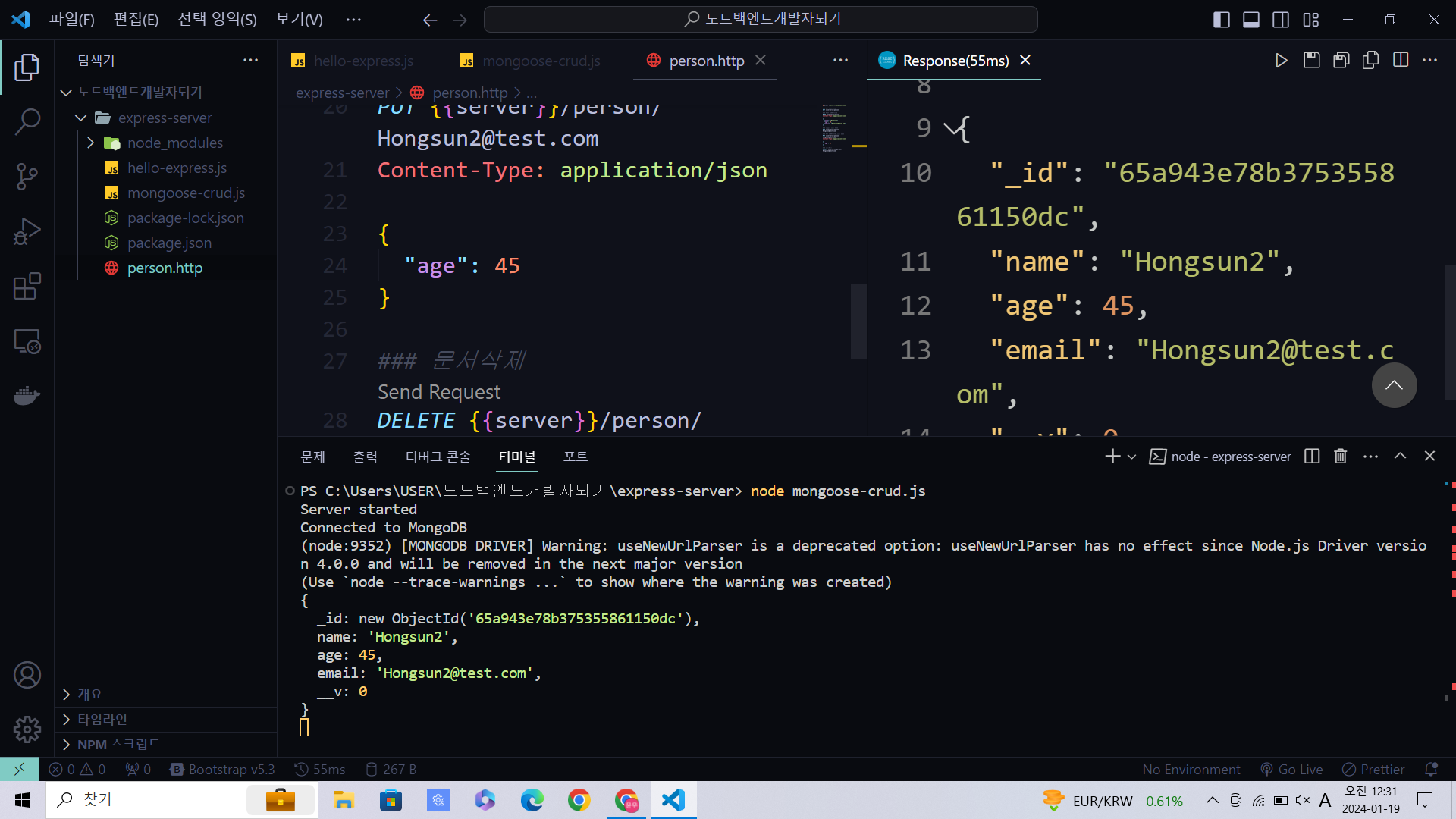The image size is (1456, 819).
Task: Toggle the primary side bar layout button
Action: tap(1221, 20)
